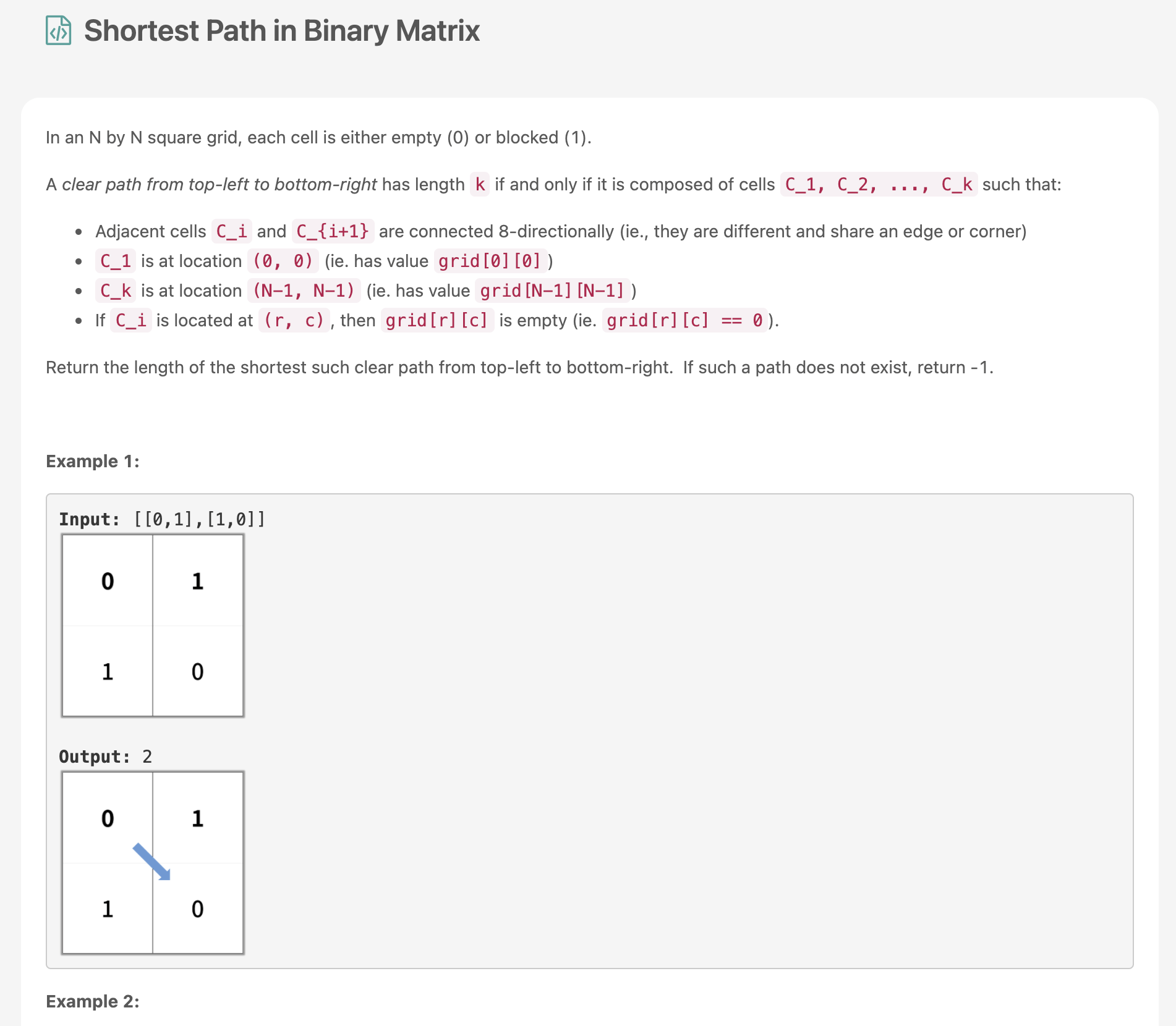This screenshot has width=1176, height=1026.
Task: Click the code file icon beside the title
Action: tap(59, 31)
